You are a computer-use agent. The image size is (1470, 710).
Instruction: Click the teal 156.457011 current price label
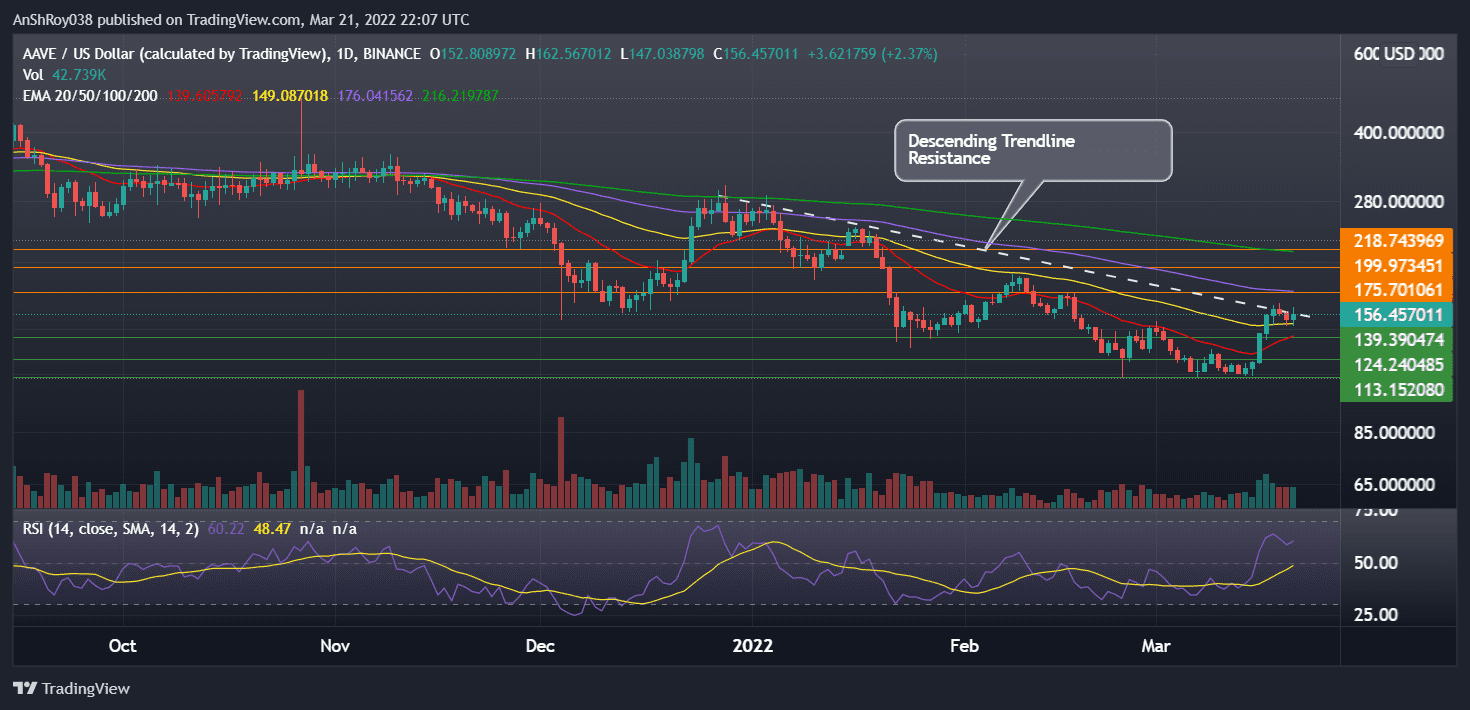(1396, 314)
